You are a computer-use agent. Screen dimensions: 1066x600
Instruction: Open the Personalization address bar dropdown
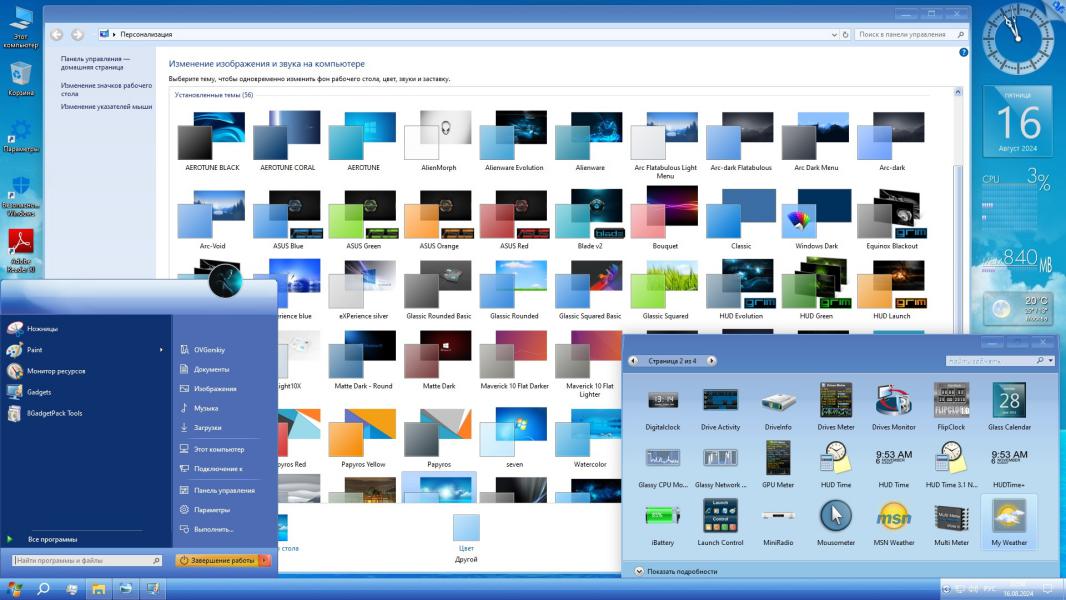tap(834, 35)
